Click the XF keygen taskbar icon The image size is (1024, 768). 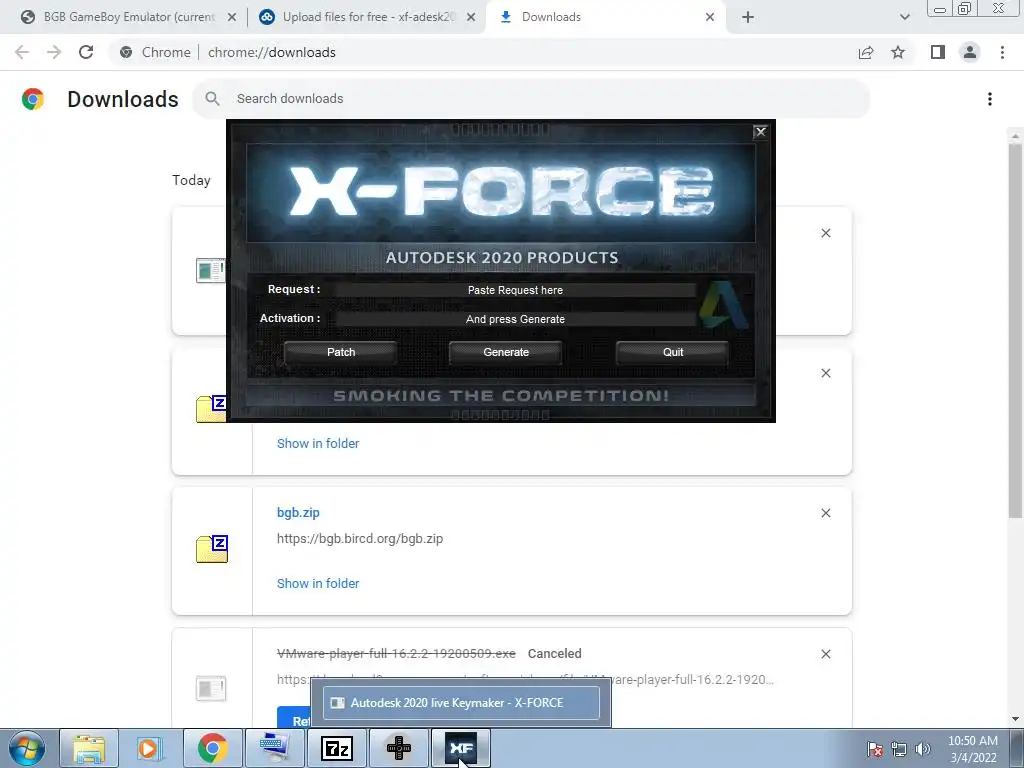pos(461,748)
